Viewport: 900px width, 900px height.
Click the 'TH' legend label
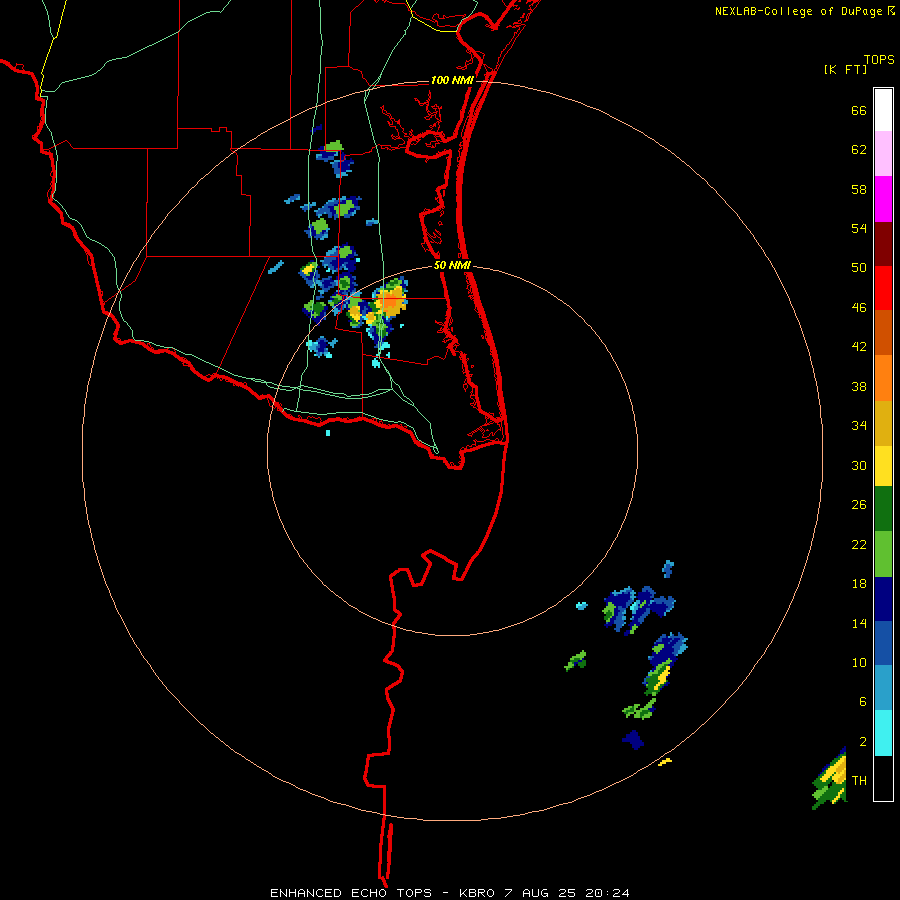point(859,781)
